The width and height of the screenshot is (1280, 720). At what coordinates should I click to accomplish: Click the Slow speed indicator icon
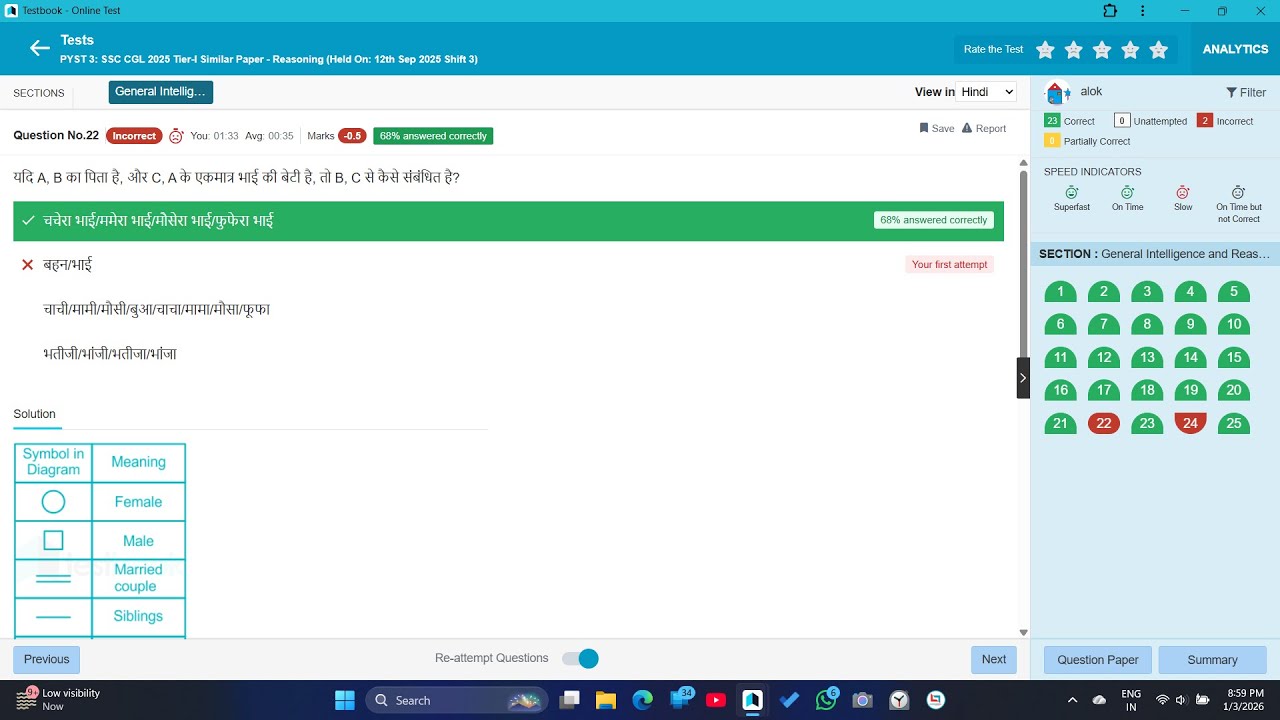click(x=1183, y=192)
